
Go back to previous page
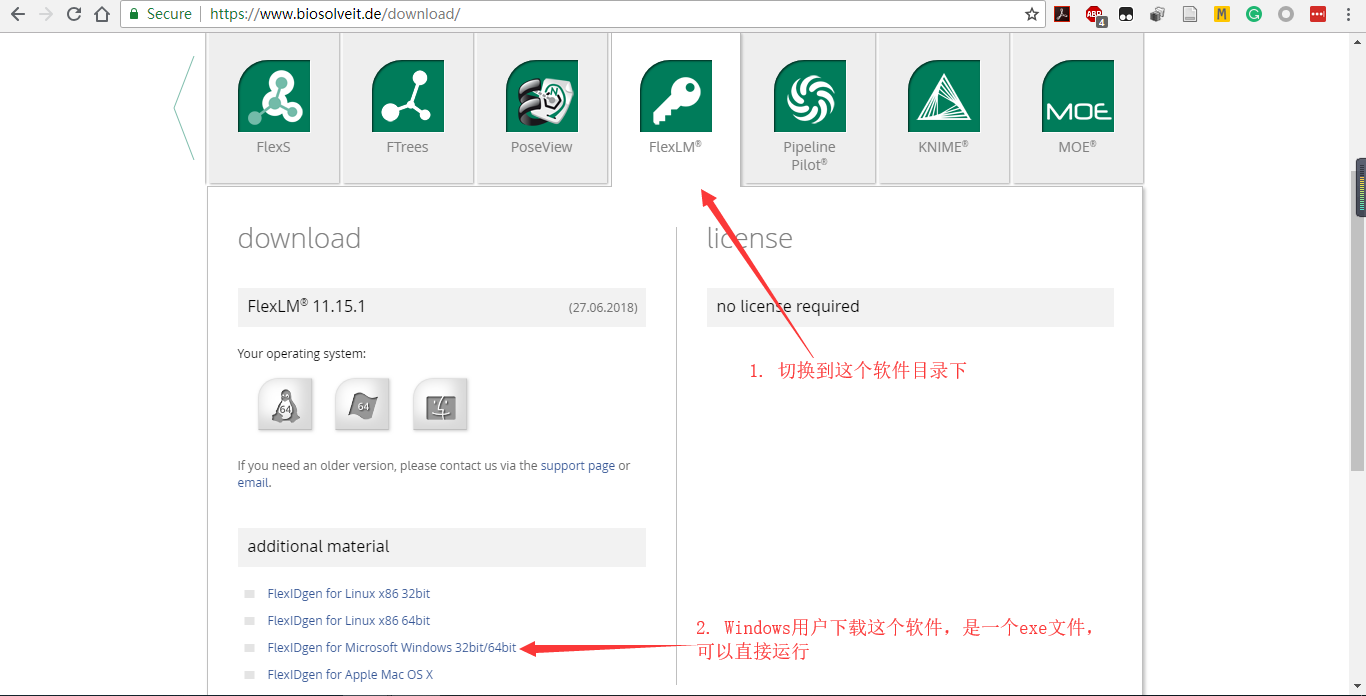17,14
